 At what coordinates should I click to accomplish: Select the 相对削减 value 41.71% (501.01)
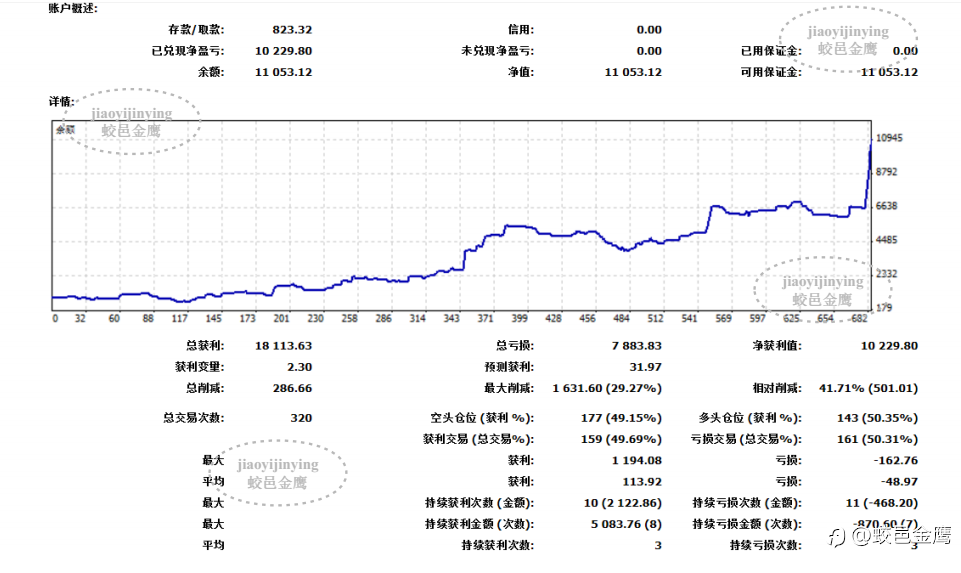868,388
